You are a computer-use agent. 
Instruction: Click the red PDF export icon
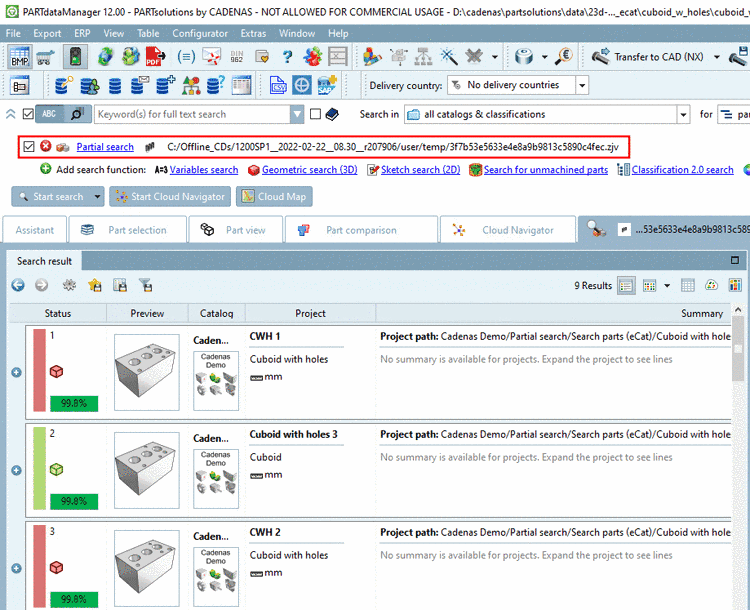coord(155,57)
